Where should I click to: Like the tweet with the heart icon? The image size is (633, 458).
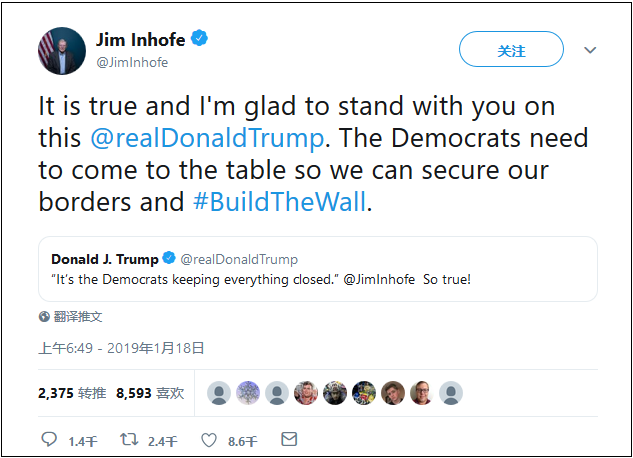click(x=209, y=439)
